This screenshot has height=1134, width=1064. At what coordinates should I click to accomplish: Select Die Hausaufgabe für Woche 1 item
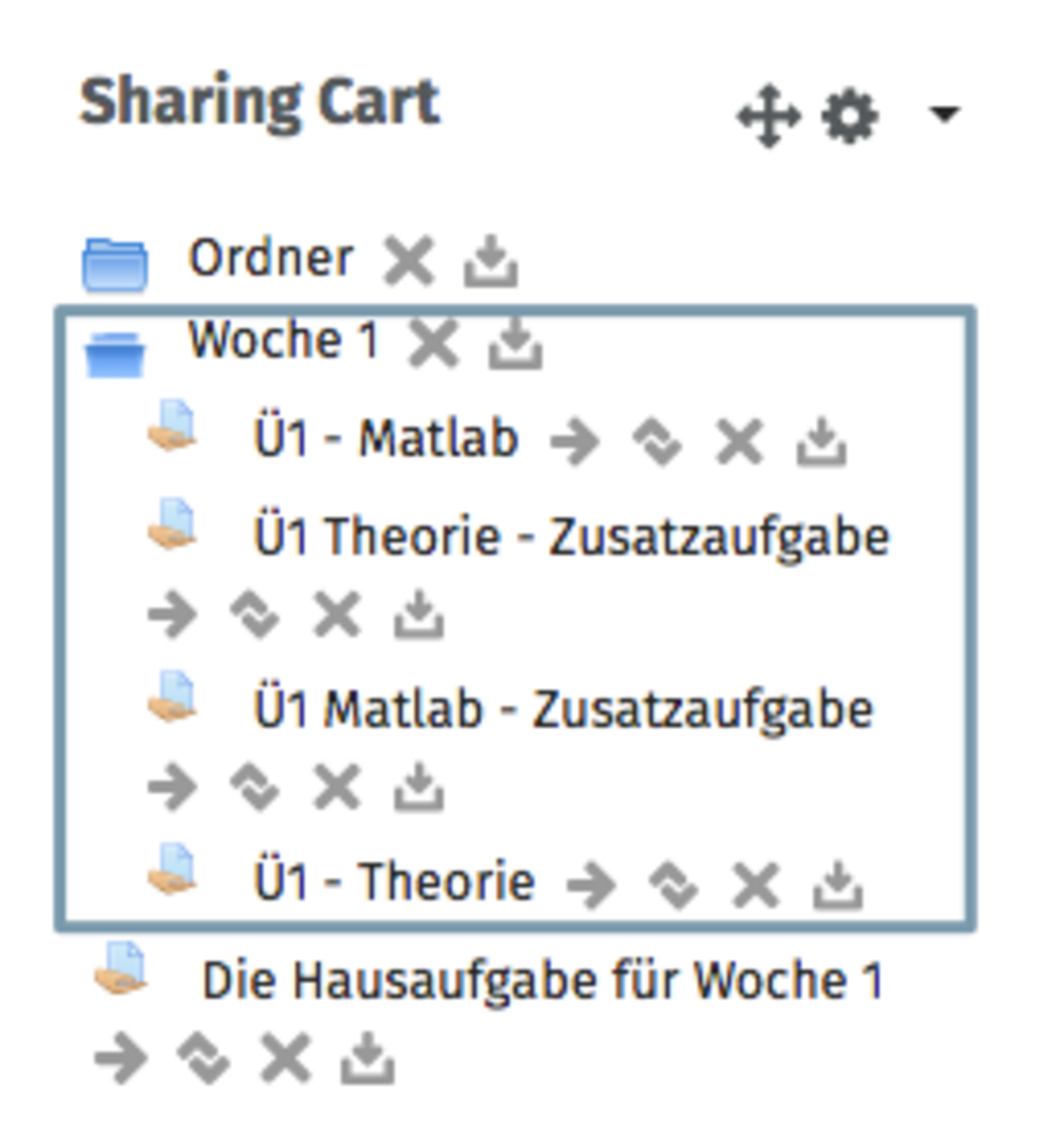543,981
